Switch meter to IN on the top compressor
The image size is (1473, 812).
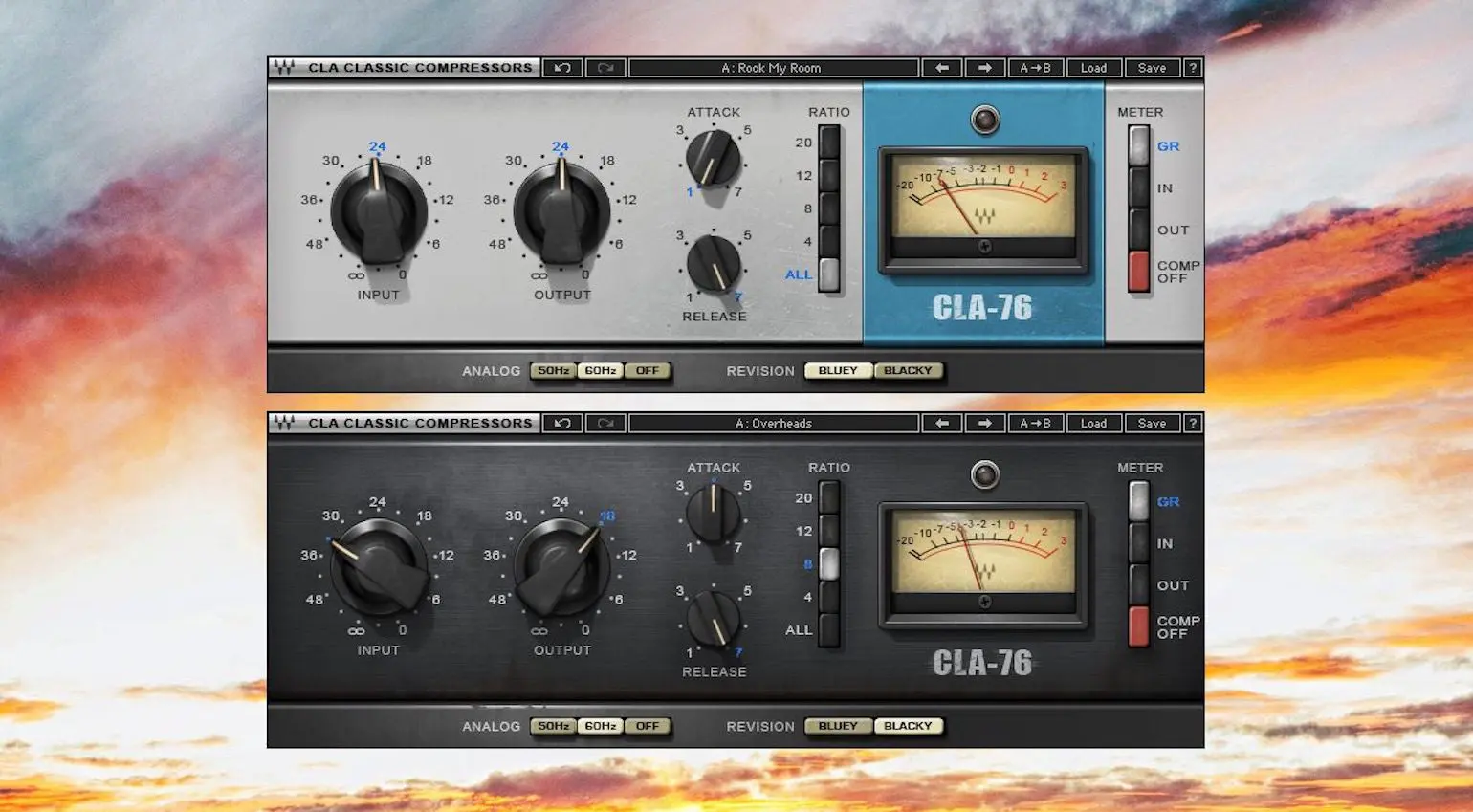click(1136, 187)
